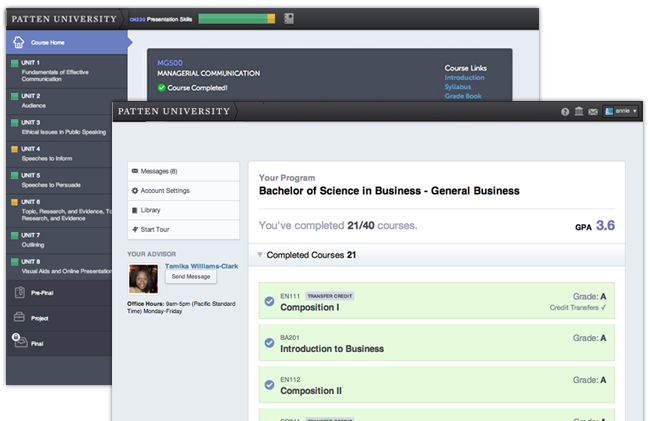Open Unit 5 Speeches to Persuade
The image size is (650, 421).
click(x=59, y=181)
